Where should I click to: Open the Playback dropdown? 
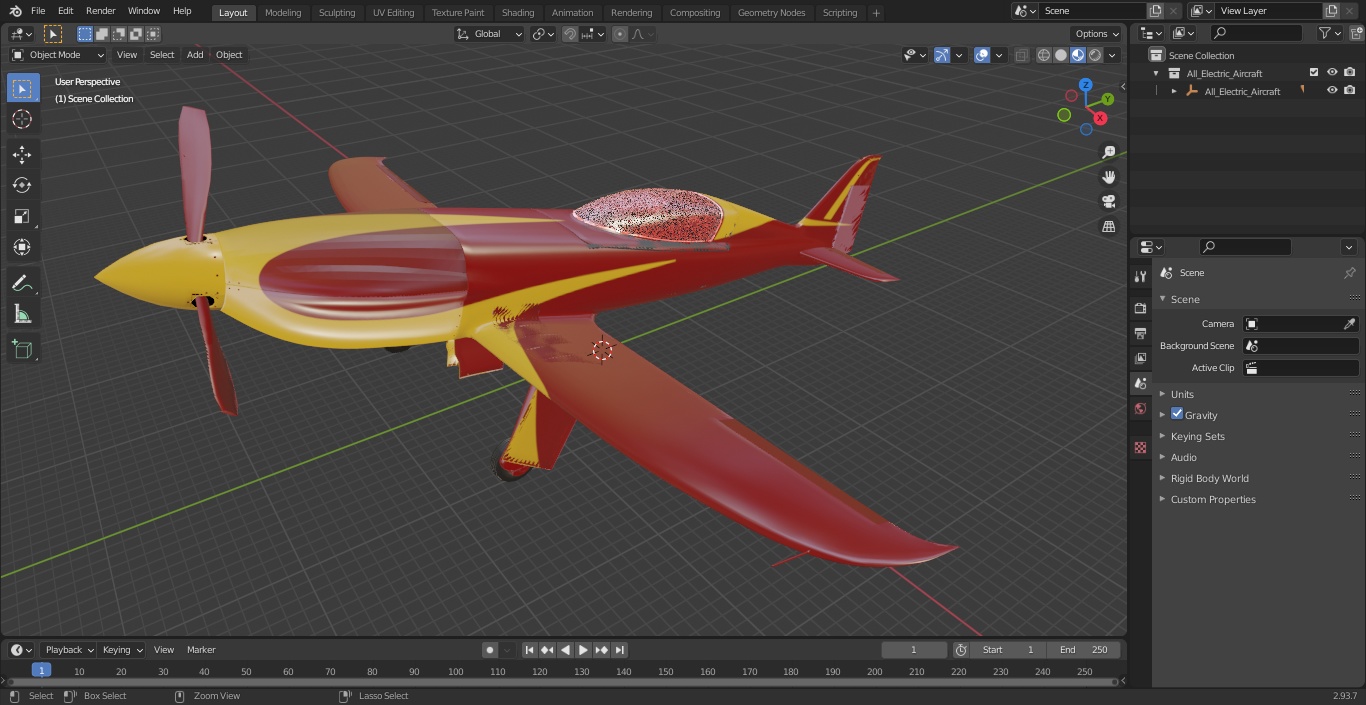coord(69,650)
